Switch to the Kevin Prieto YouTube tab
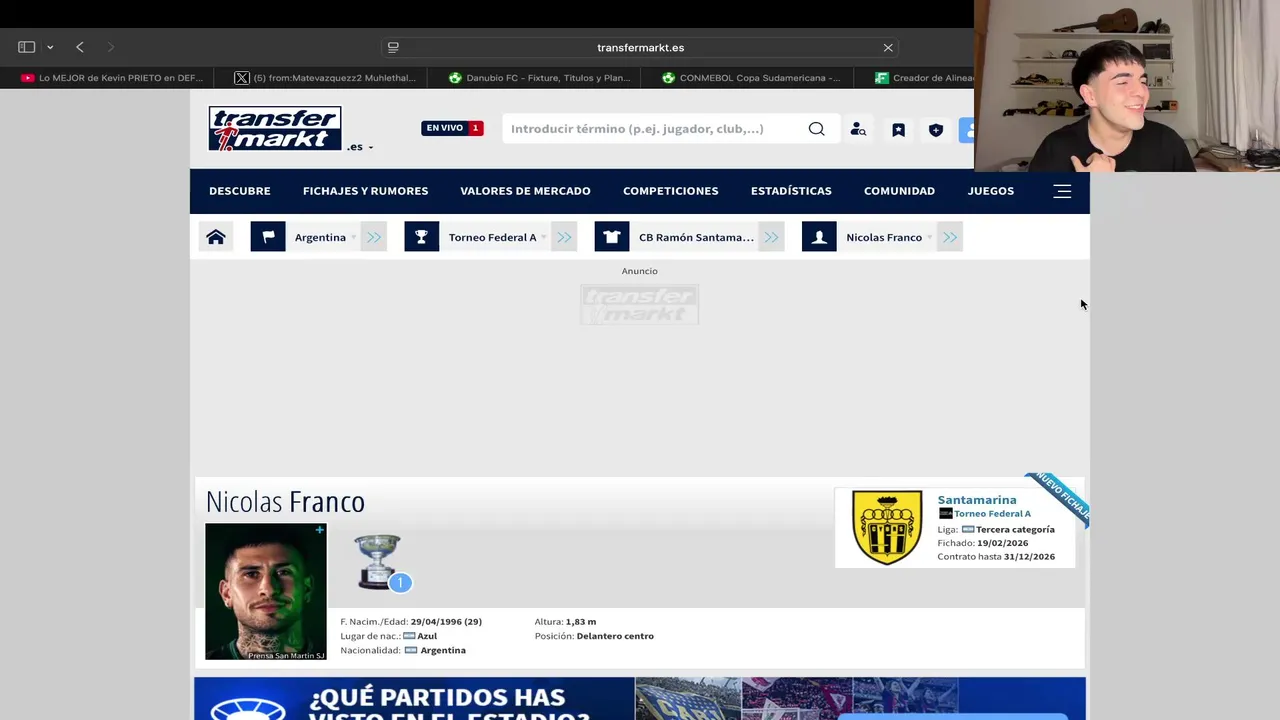Screen dimensions: 1280x720 click(x=111, y=77)
